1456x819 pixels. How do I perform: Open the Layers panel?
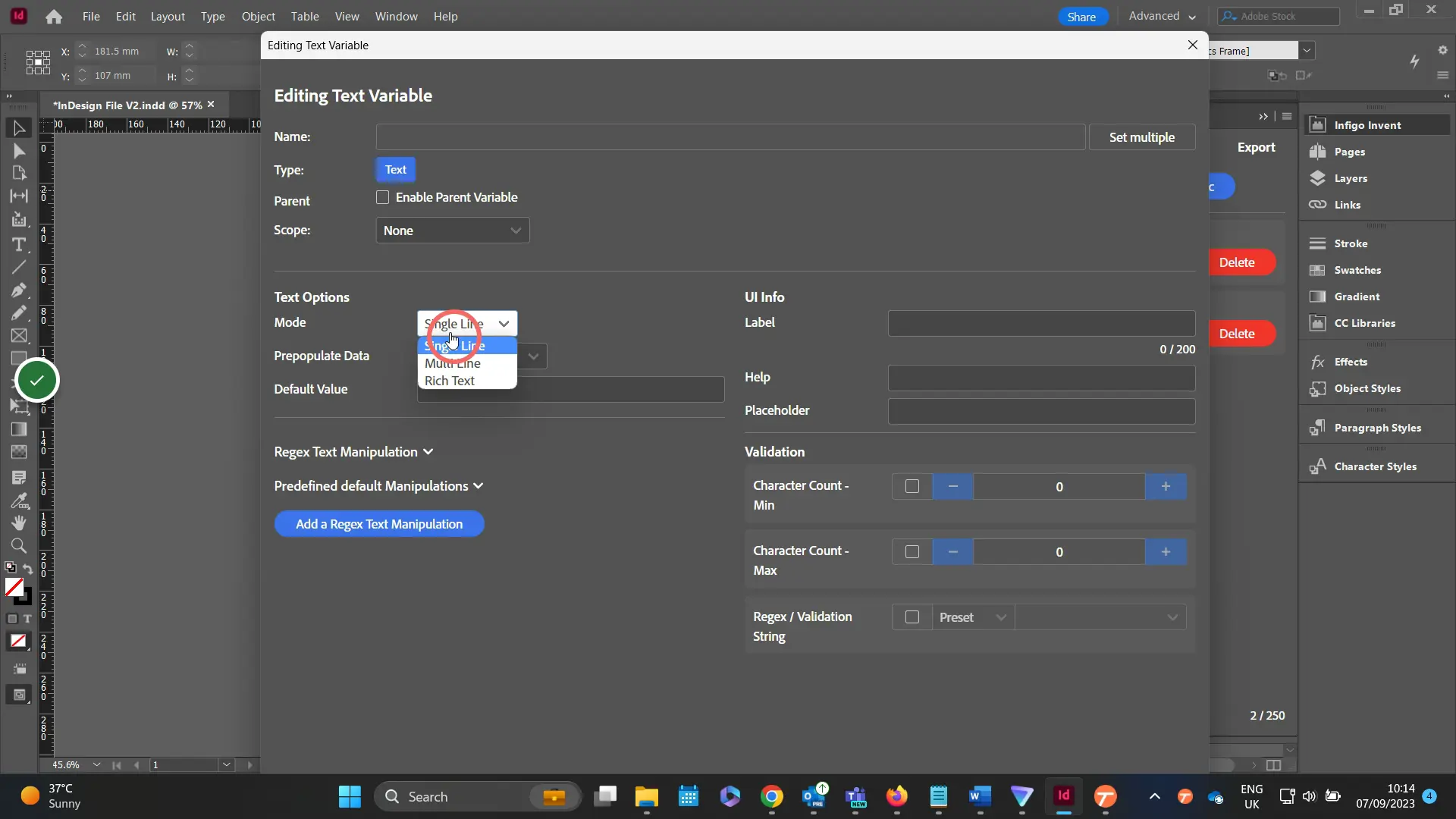pos(1351,178)
